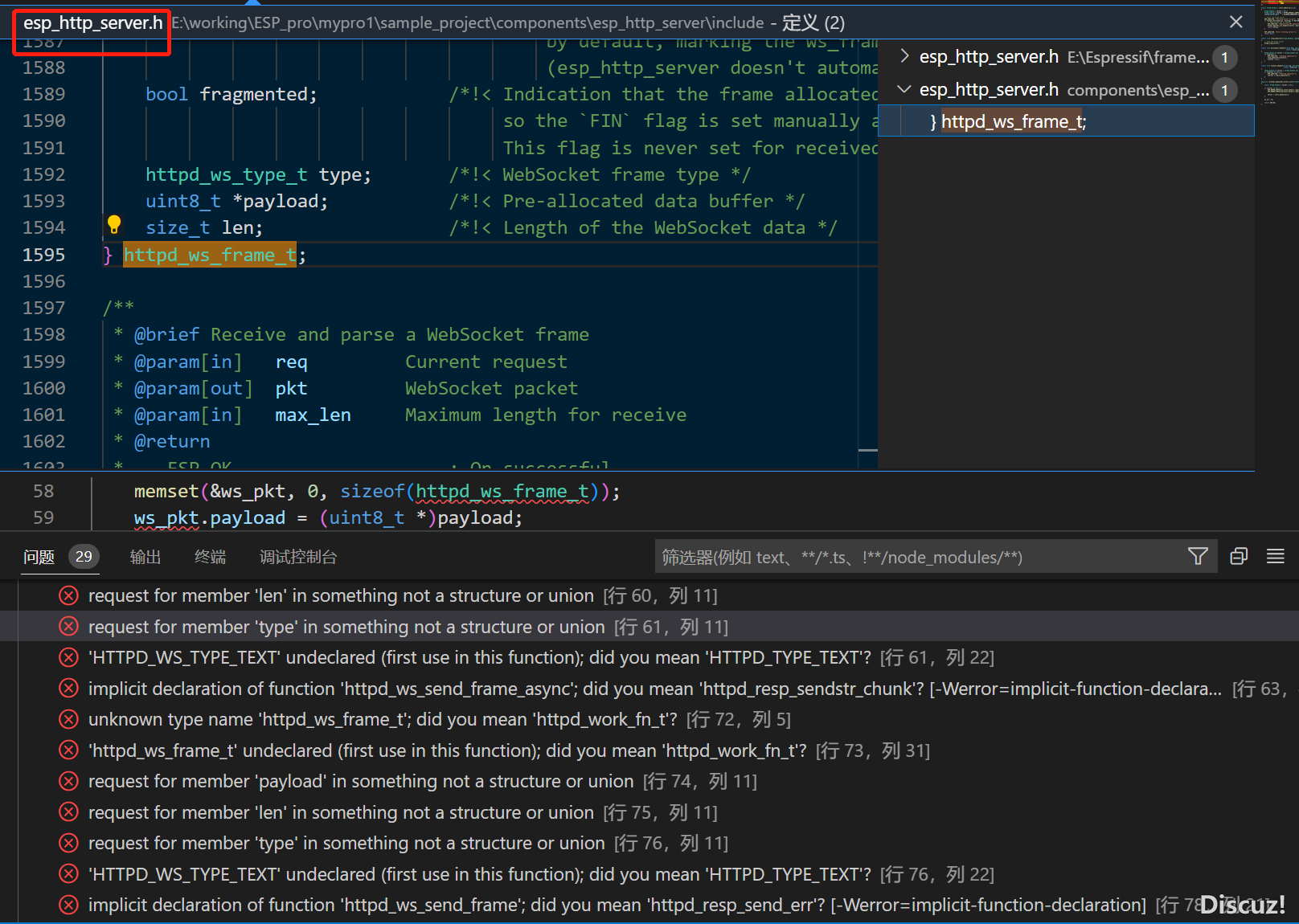The image size is (1299, 924).
Task: Click 'uint8_t *payload;' on line 1593
Action: click(x=236, y=201)
